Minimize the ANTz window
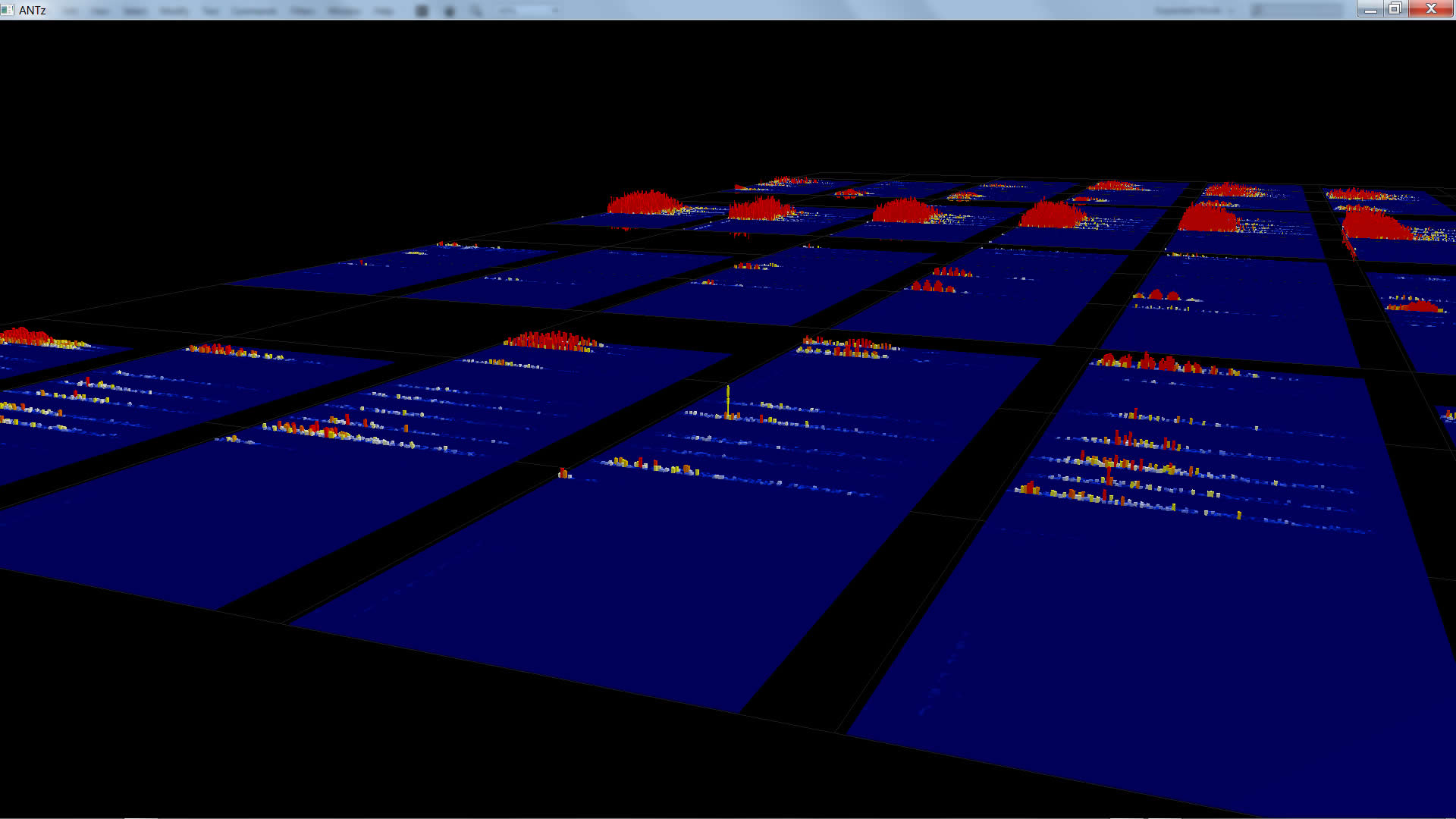This screenshot has width=1456, height=819. 1370,9
